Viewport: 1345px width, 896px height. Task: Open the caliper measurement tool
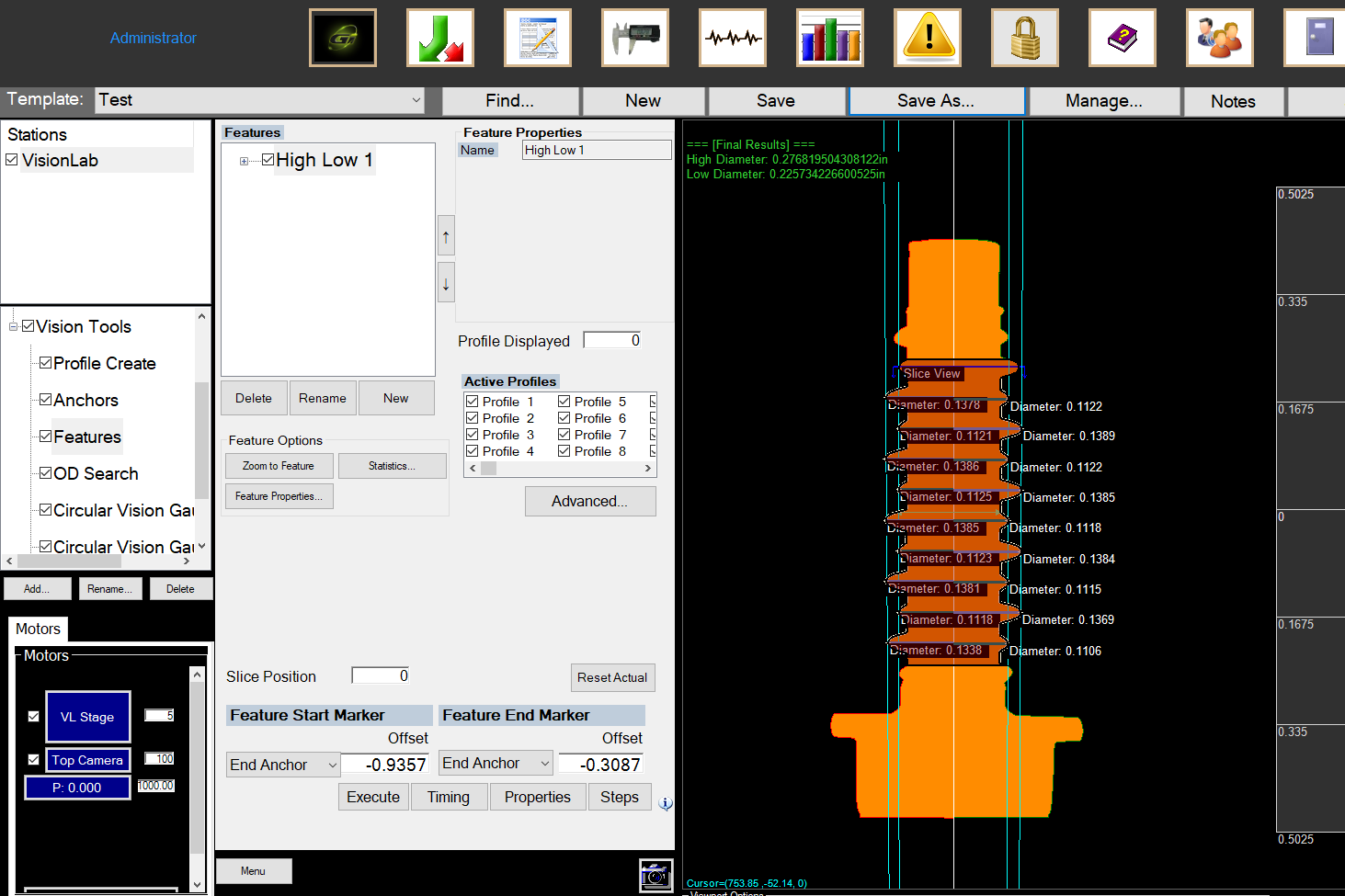tap(634, 38)
